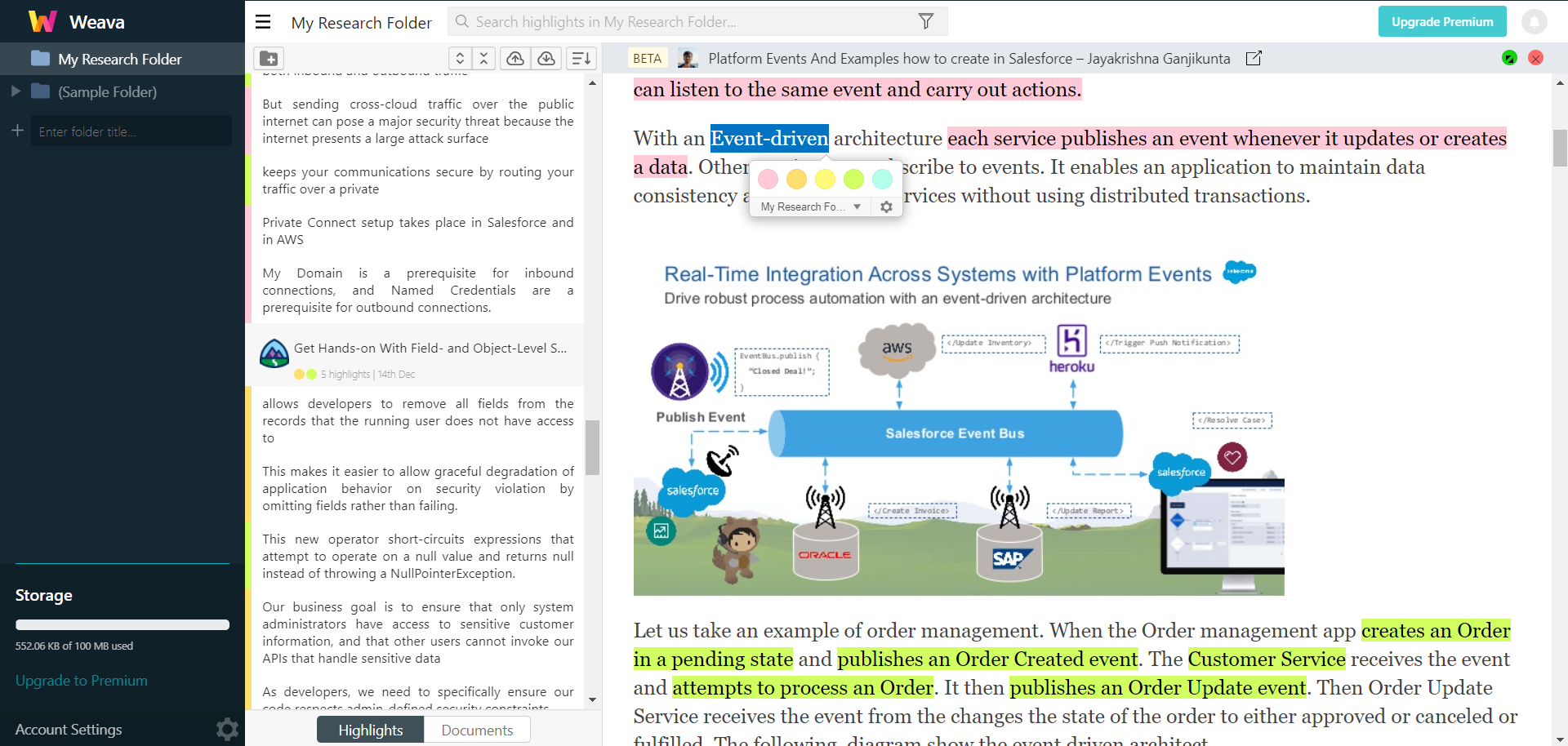1568x746 pixels.
Task: Click the plus icon to add folder
Action: 17,131
